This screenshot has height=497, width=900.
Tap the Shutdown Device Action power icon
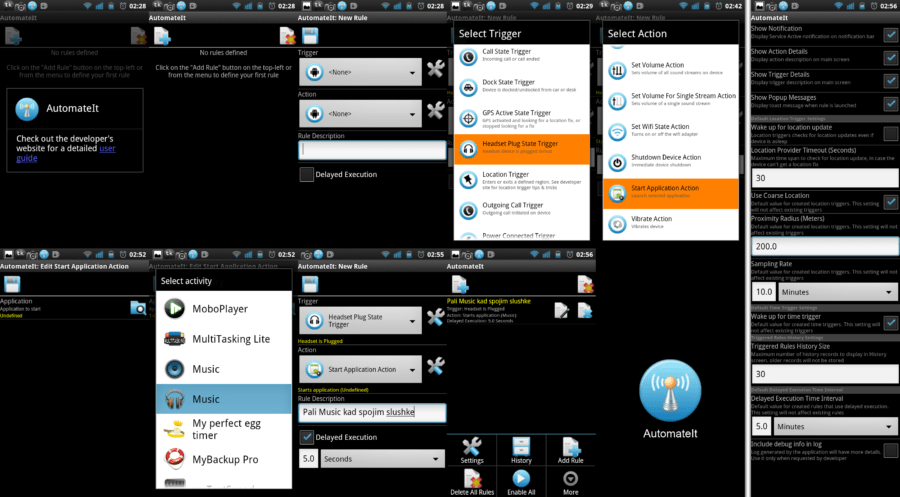click(617, 163)
